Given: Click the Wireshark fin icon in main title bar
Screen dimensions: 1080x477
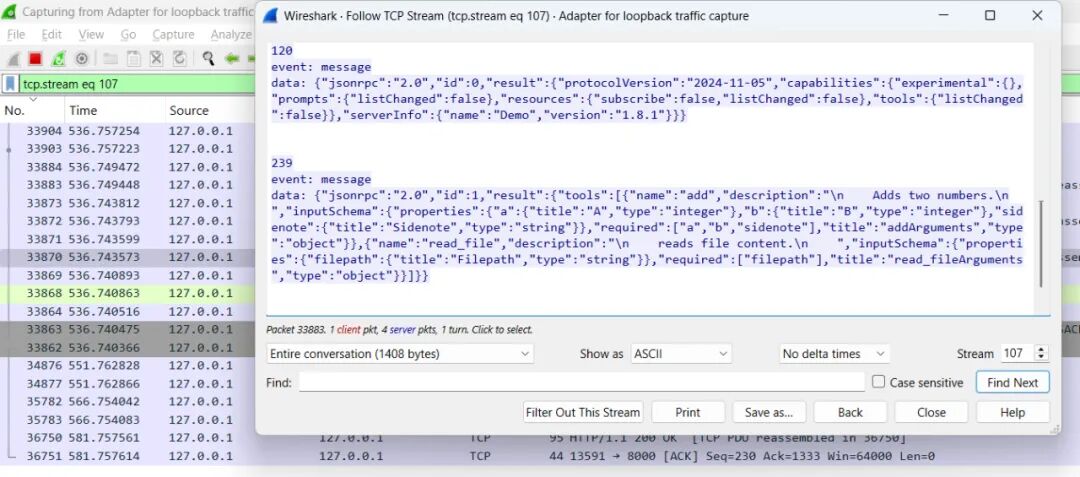Looking at the screenshot, I should (10, 12).
